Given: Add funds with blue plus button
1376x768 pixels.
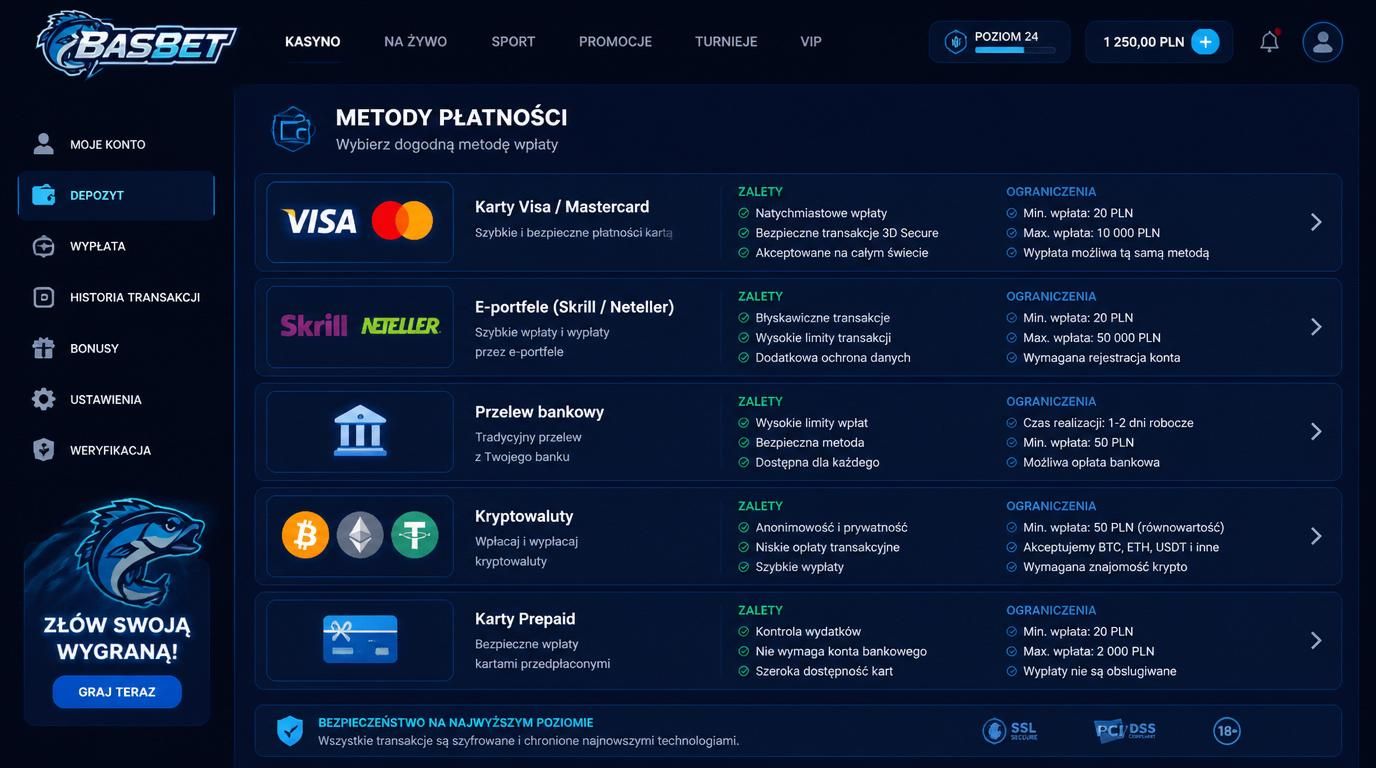Looking at the screenshot, I should pyautogui.click(x=1205, y=42).
